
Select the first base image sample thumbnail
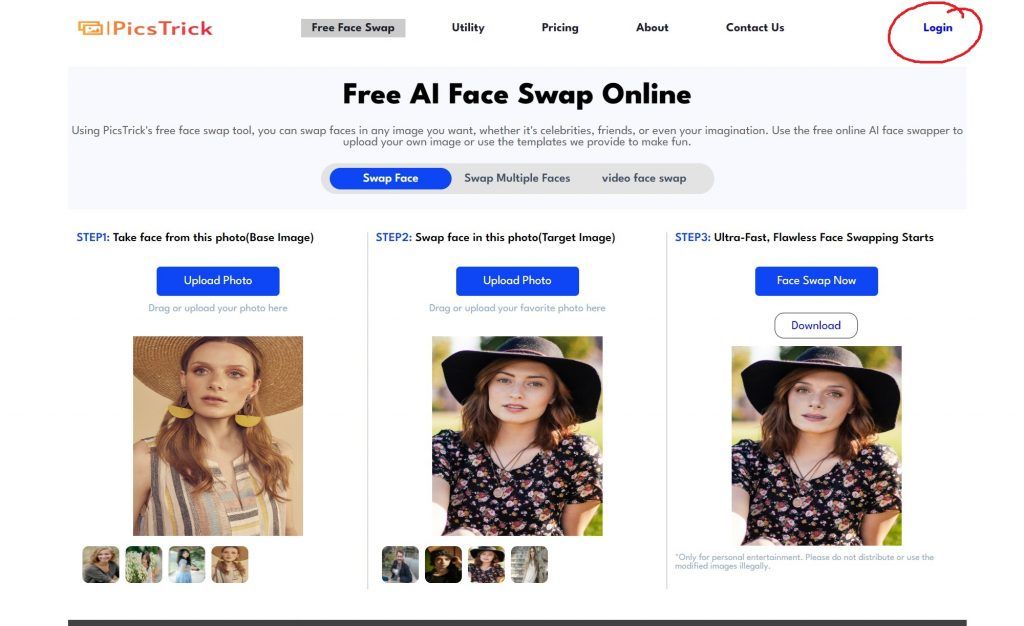(x=101, y=564)
